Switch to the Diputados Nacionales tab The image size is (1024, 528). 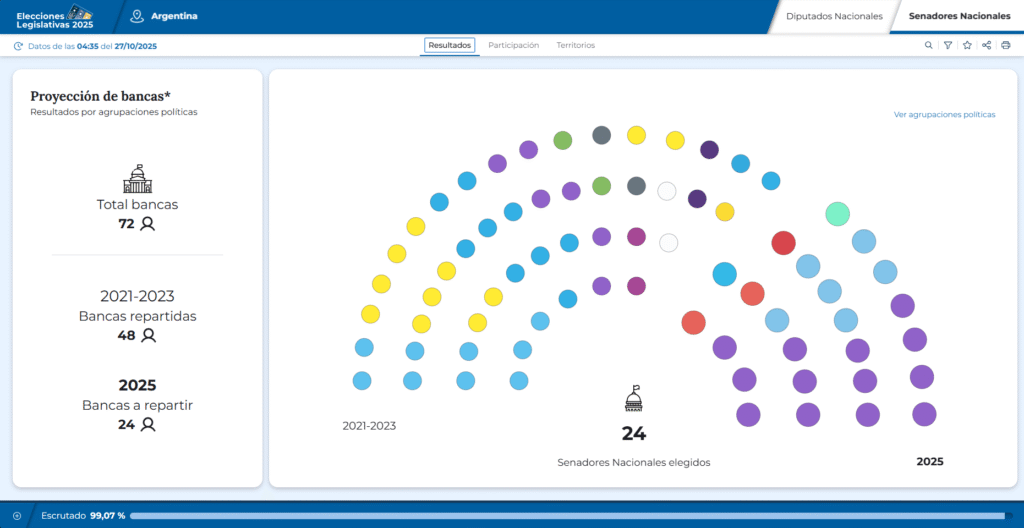[834, 16]
